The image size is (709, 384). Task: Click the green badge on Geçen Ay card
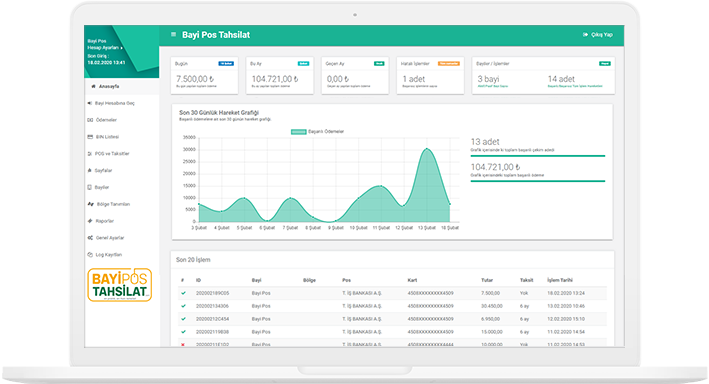tap(379, 64)
